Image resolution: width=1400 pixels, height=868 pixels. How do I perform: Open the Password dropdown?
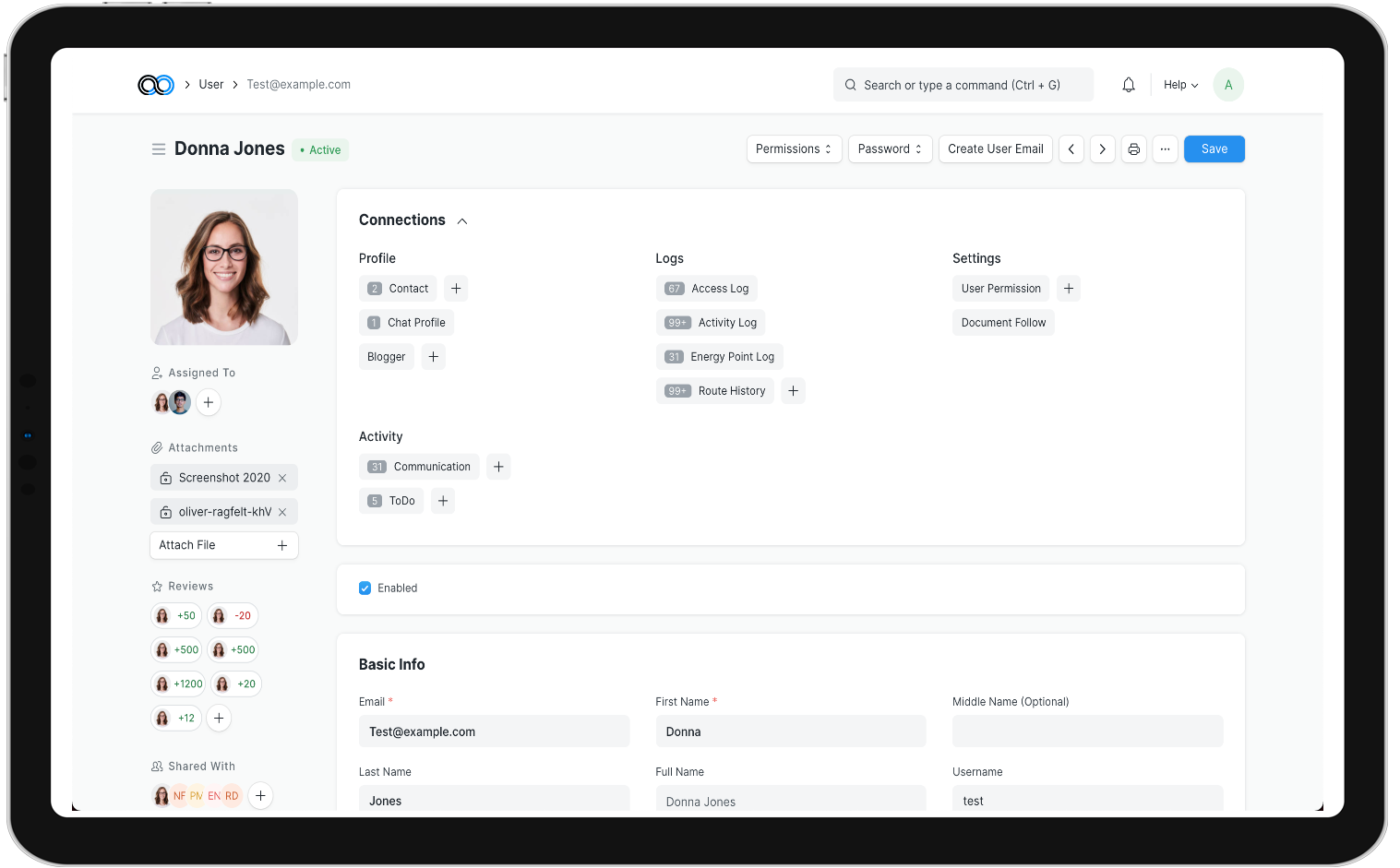click(890, 149)
